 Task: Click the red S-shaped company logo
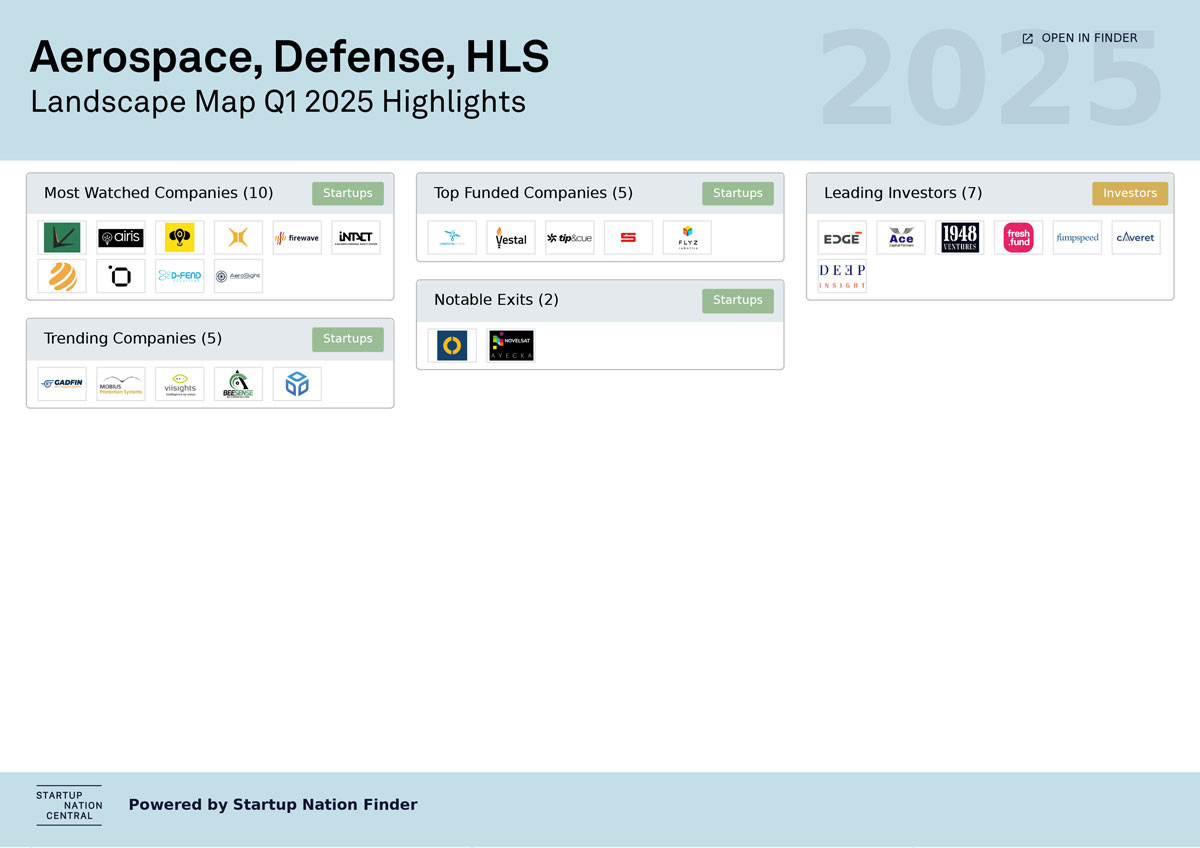click(x=628, y=238)
